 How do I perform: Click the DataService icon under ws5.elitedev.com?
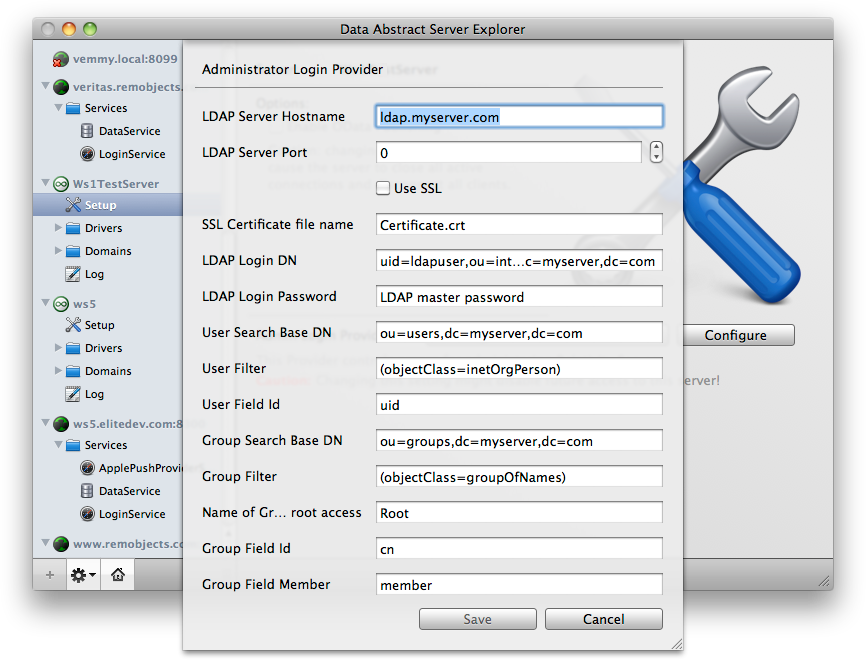pyautogui.click(x=87, y=490)
